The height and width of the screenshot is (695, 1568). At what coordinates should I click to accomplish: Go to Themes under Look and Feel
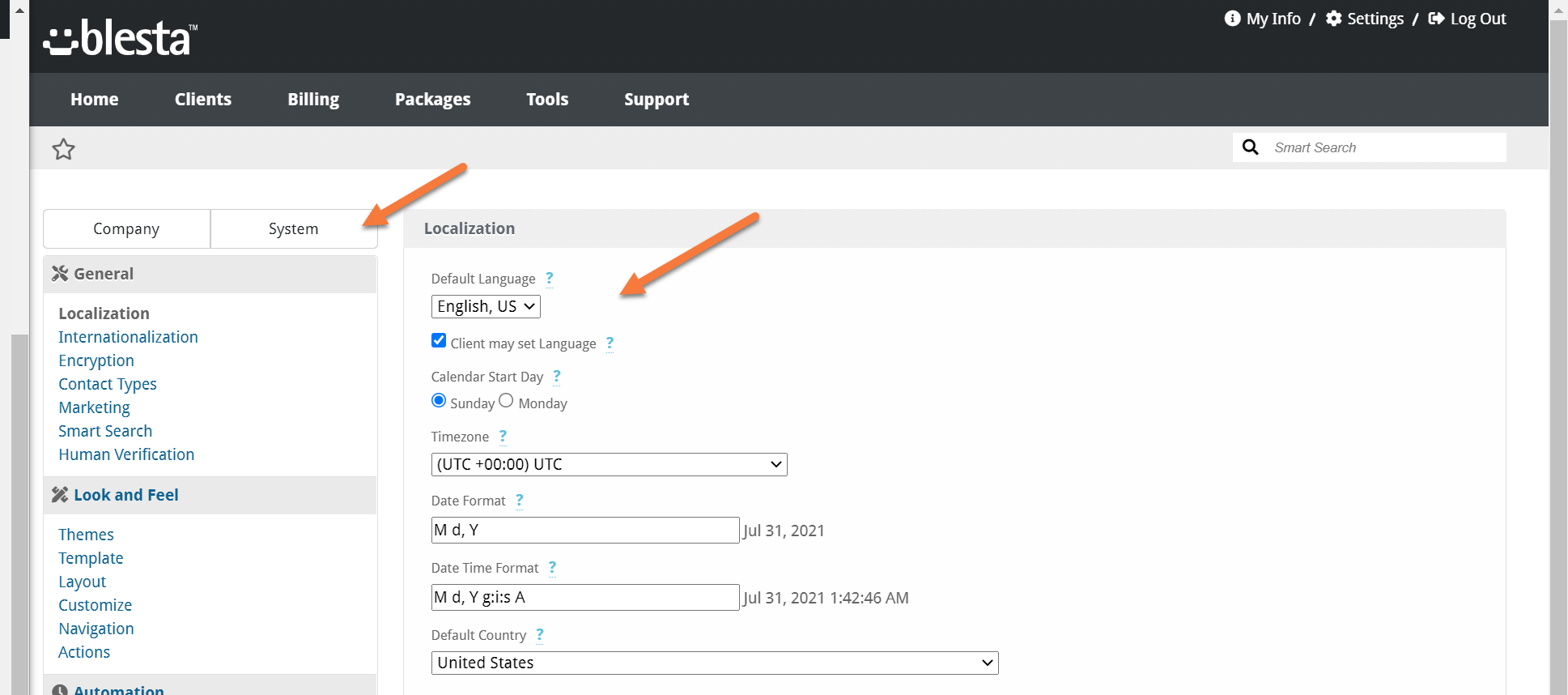pos(86,535)
